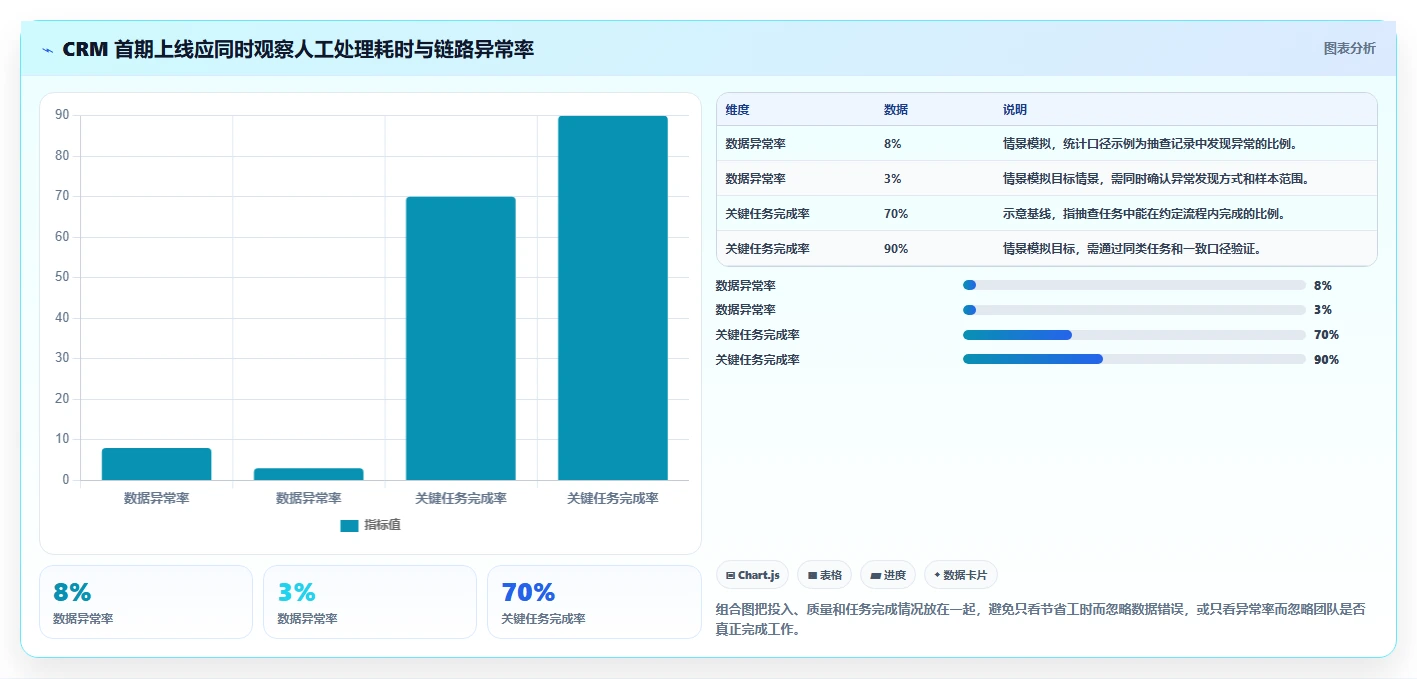
Task: Open the 70% 关键任务完成率 summary card
Action: pos(594,602)
